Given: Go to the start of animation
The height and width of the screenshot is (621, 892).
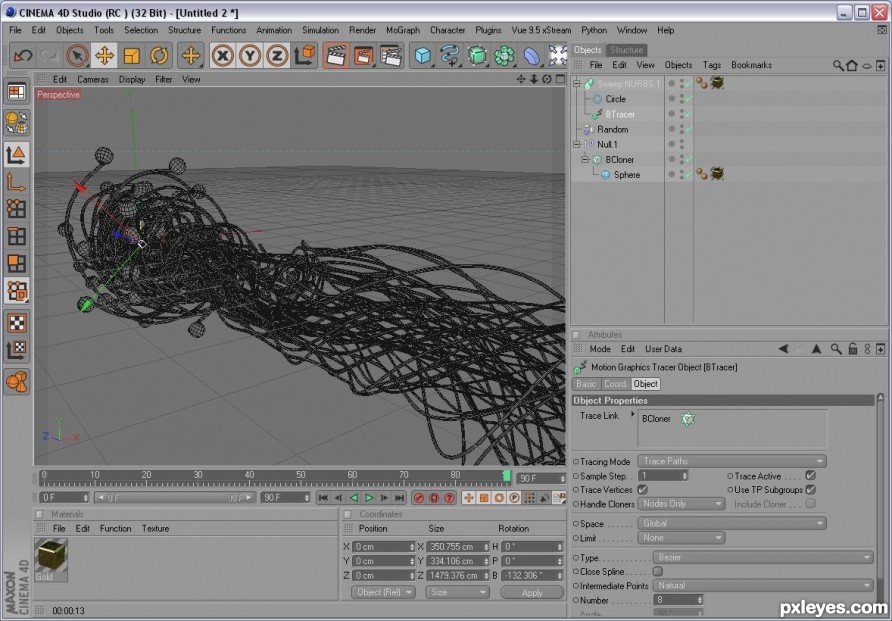Looking at the screenshot, I should [323, 498].
